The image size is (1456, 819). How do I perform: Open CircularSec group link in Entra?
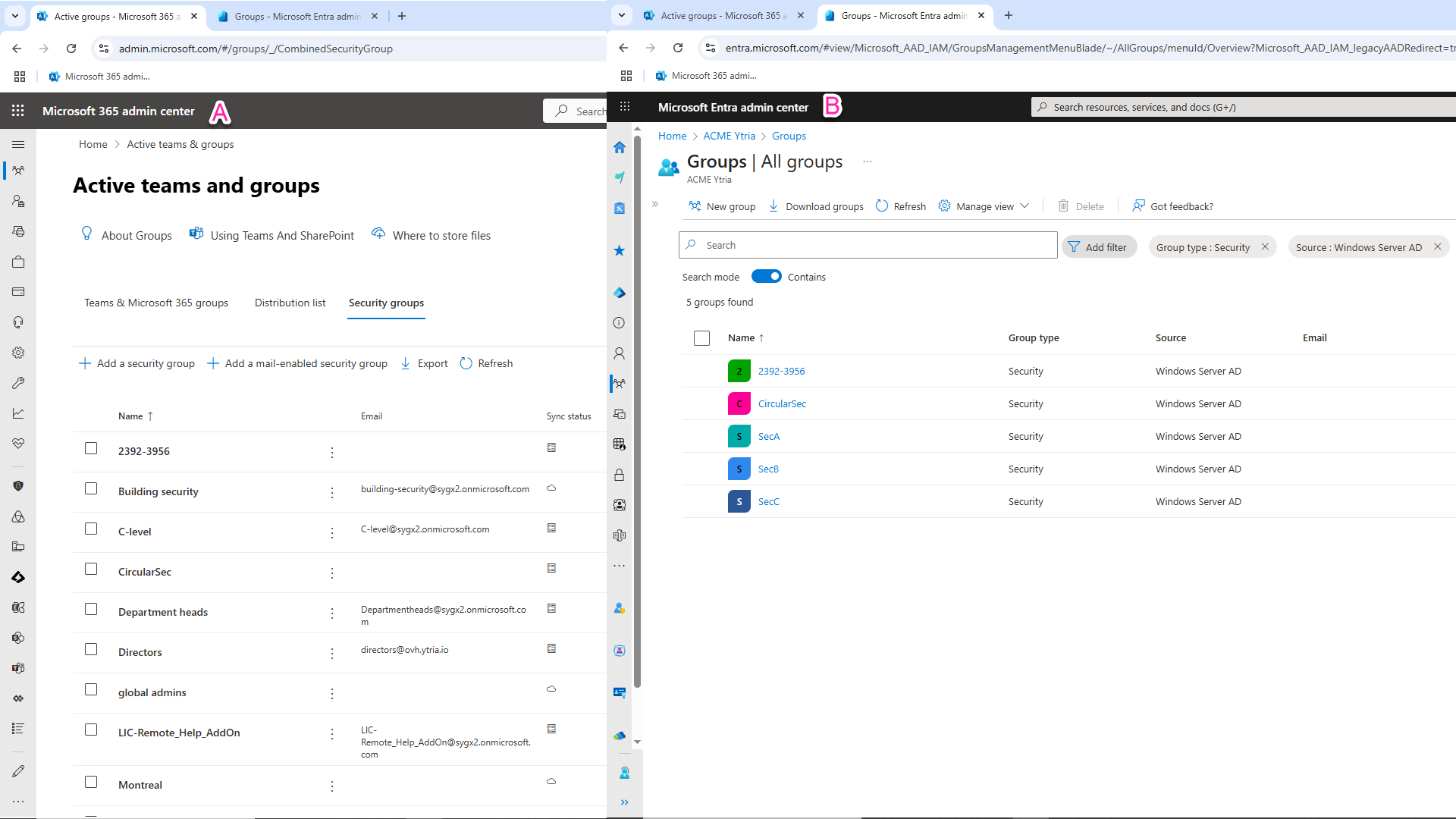[782, 403]
